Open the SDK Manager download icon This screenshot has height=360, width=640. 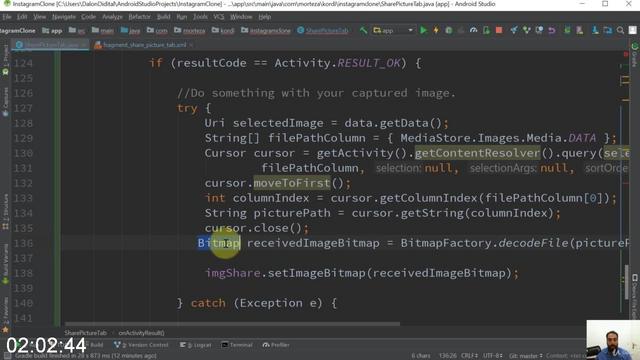click(x=595, y=30)
